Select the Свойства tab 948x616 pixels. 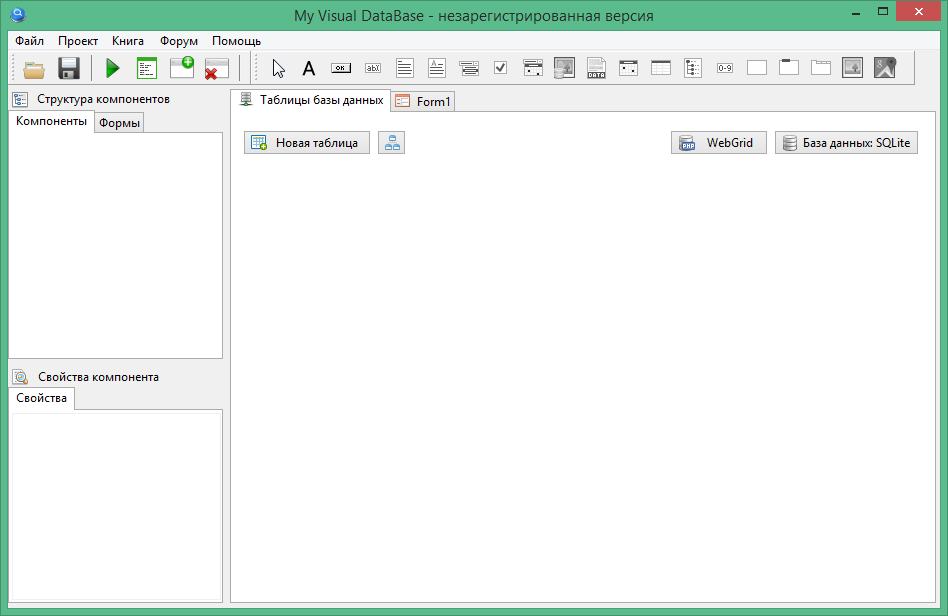42,398
